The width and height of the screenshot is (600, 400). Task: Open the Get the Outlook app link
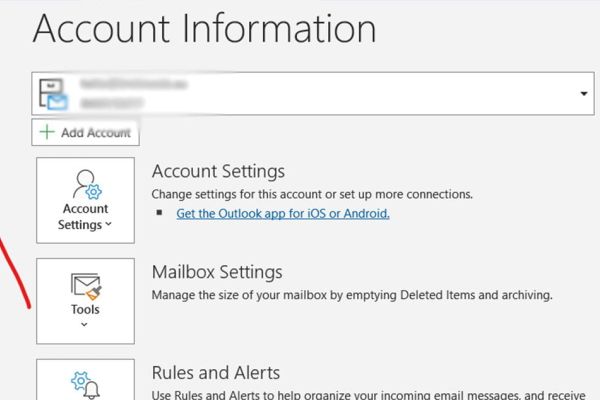coord(283,214)
